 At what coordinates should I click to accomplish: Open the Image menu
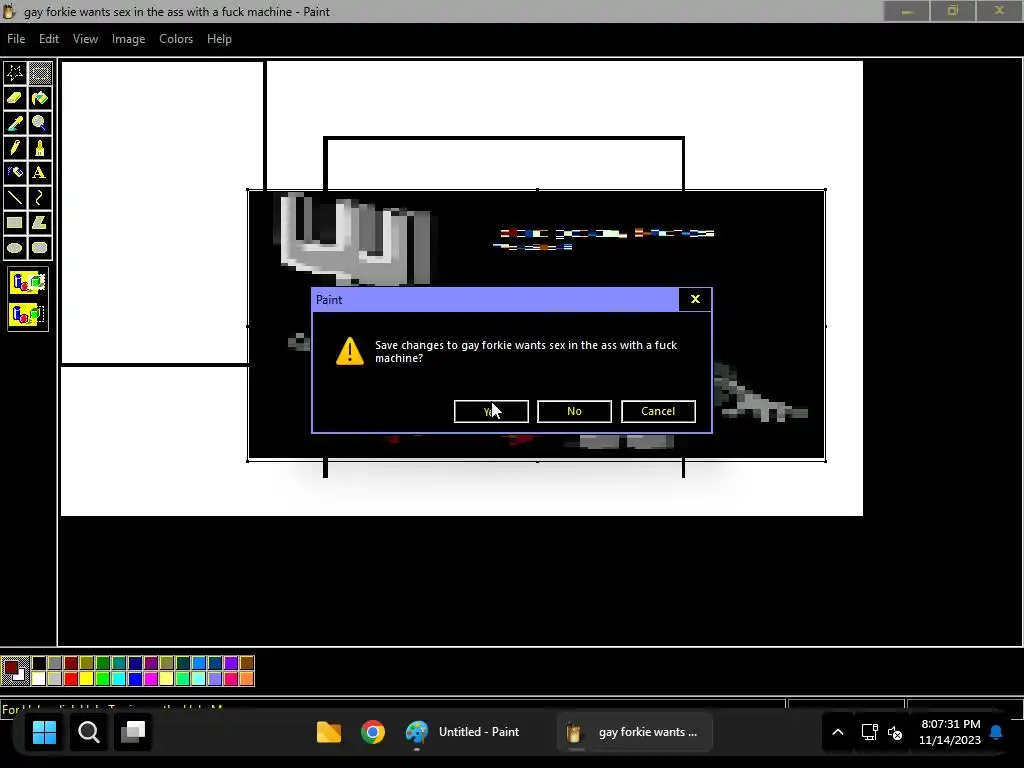pyautogui.click(x=129, y=39)
